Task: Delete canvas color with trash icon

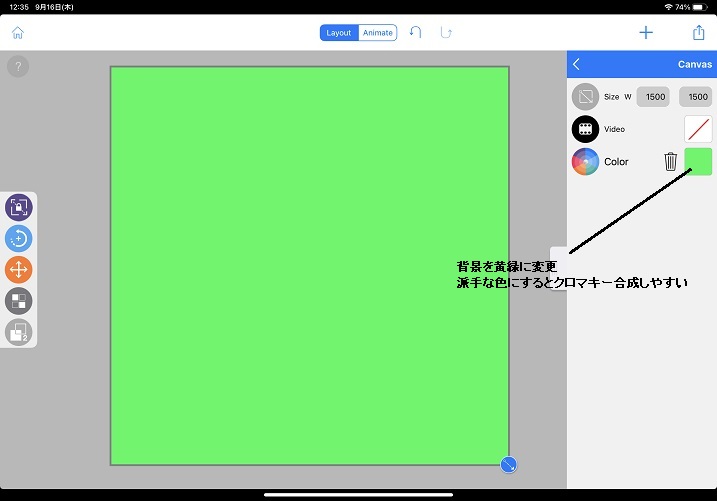Action: (671, 161)
